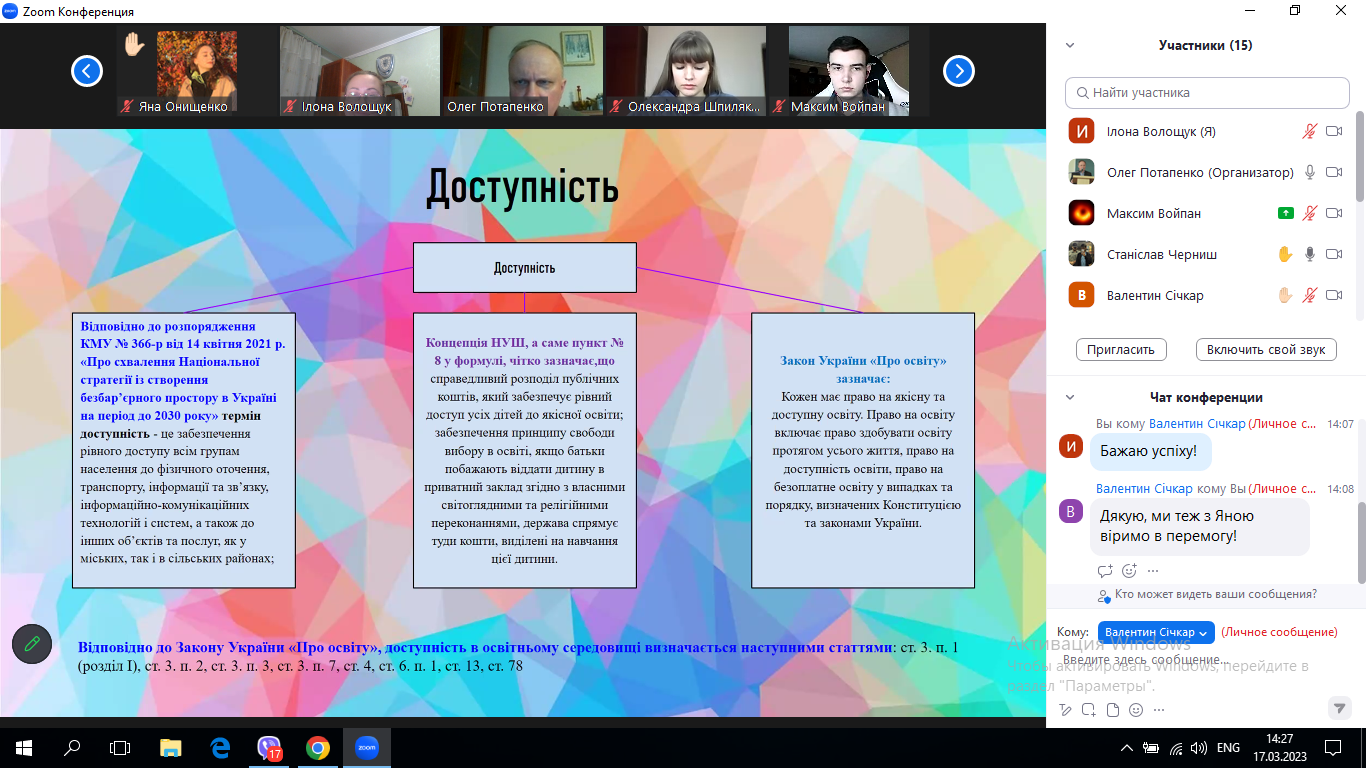Click Включить свой звук button
1366x768 pixels.
1266,349
